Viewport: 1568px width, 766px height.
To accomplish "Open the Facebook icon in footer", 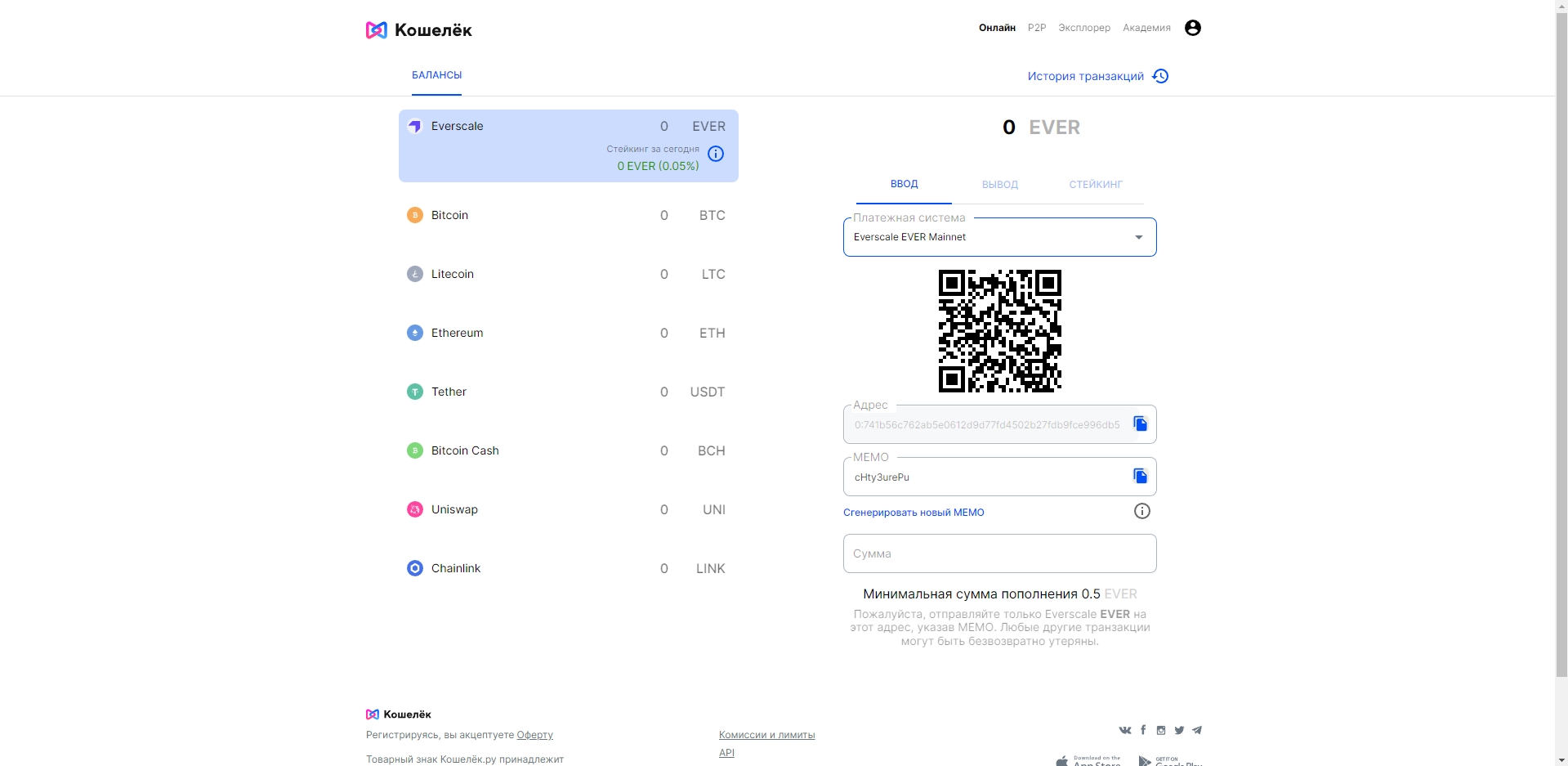I will [1143, 730].
